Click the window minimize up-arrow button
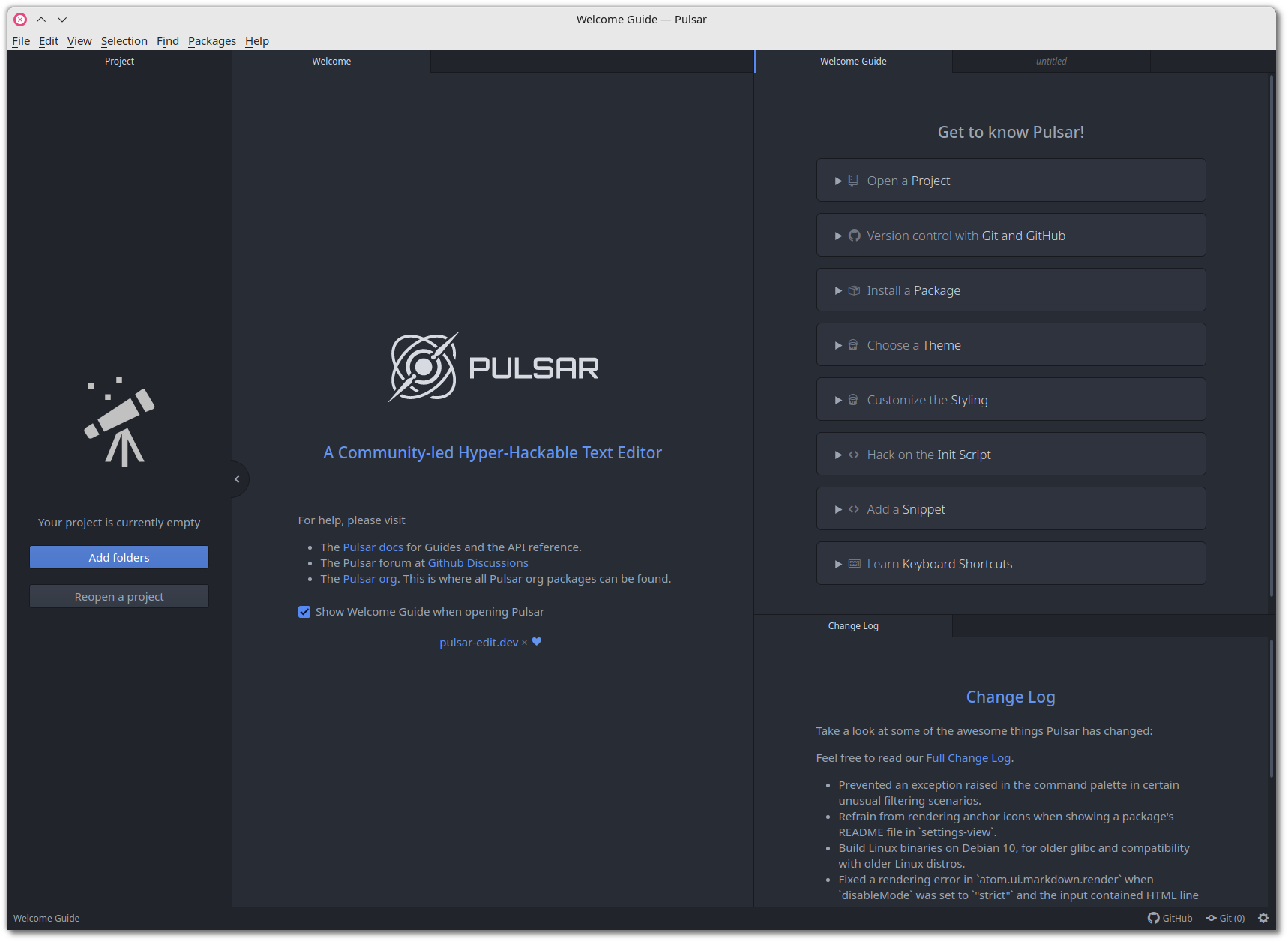This screenshot has width=1288, height=942. (41, 19)
